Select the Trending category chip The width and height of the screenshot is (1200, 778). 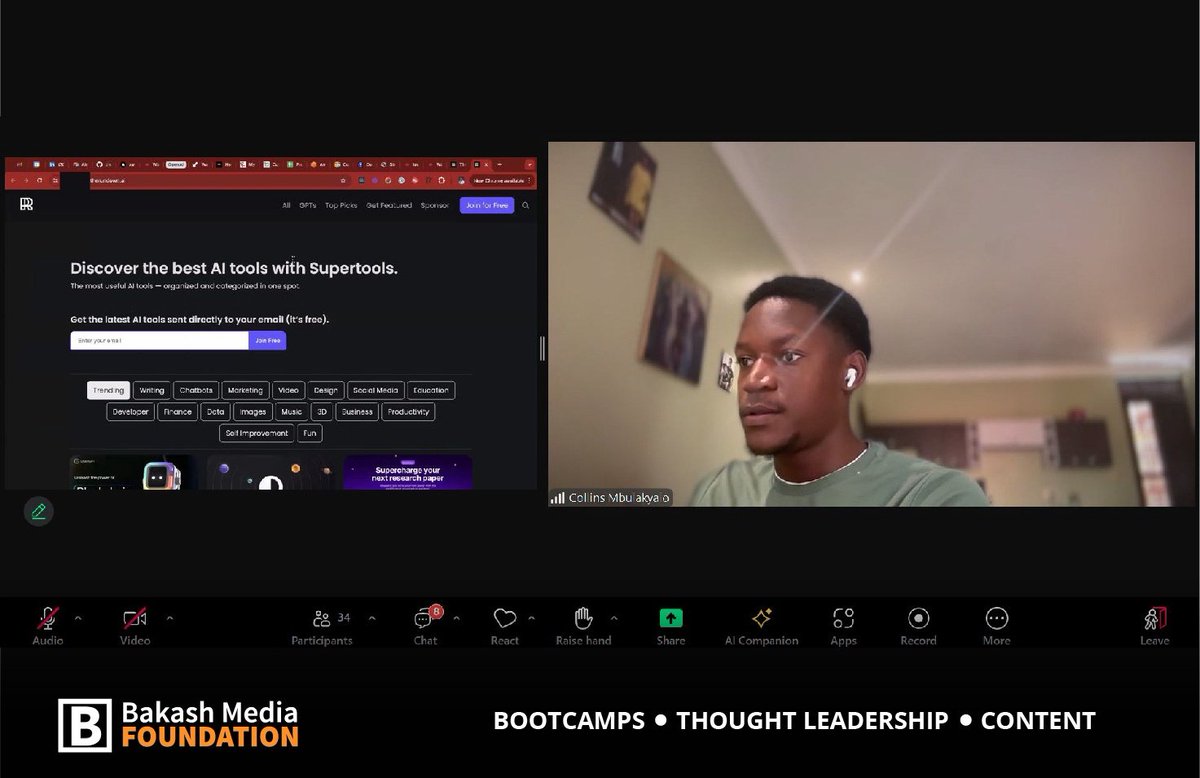(x=108, y=390)
